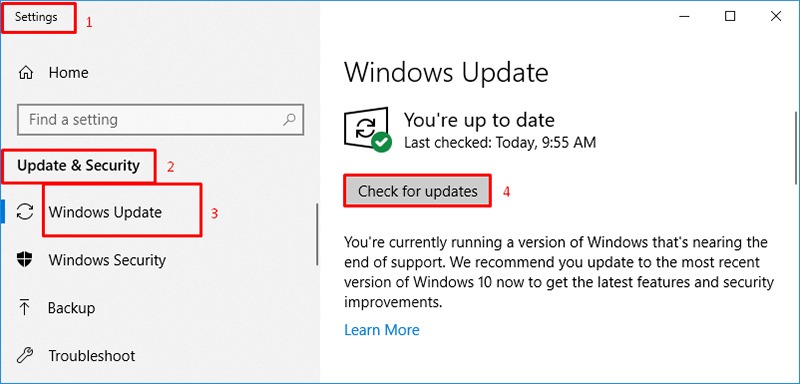The image size is (800, 384).
Task: Select the Windows Update sync arrows icon
Action: [25, 212]
